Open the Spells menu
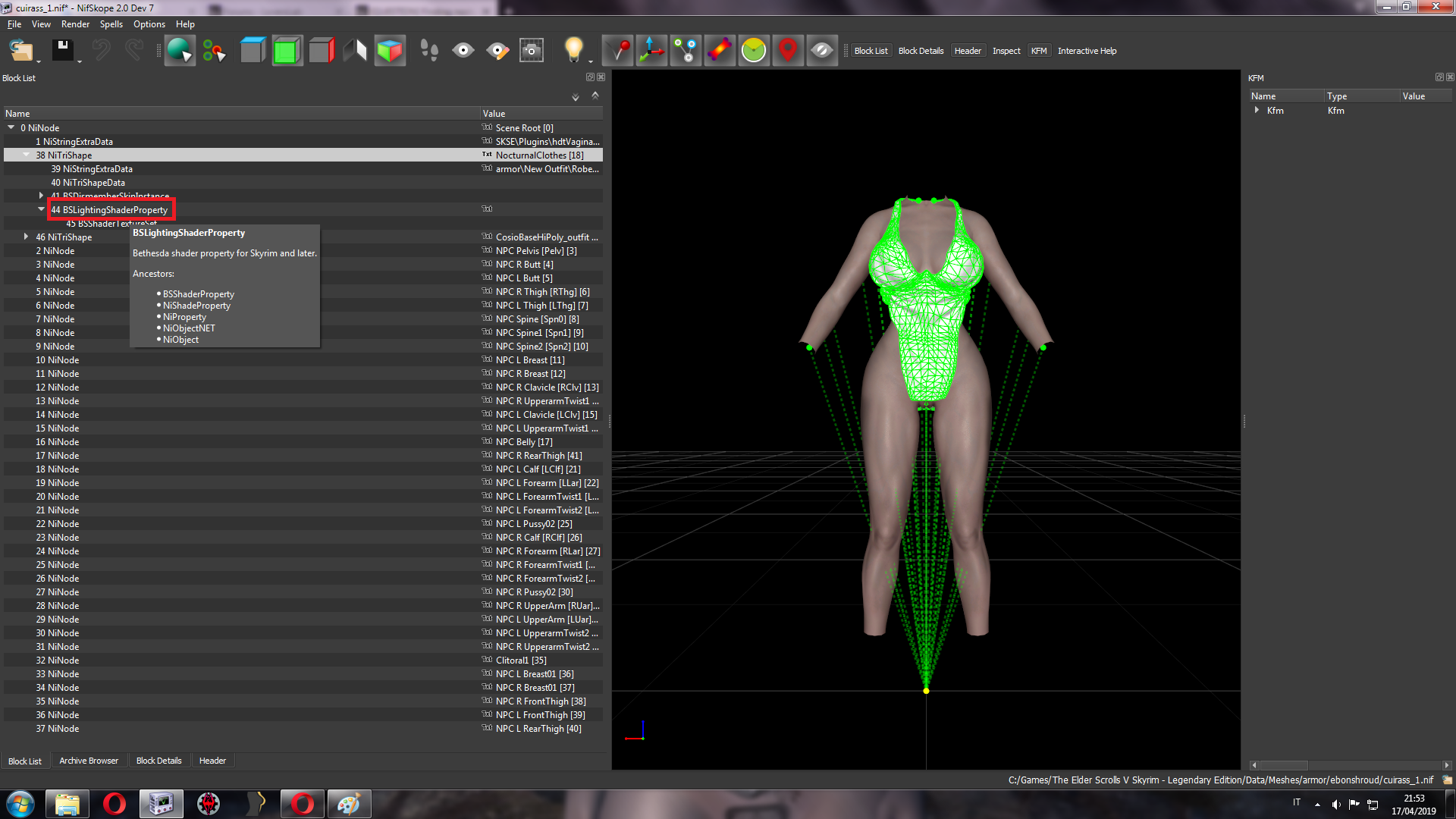 click(x=111, y=24)
